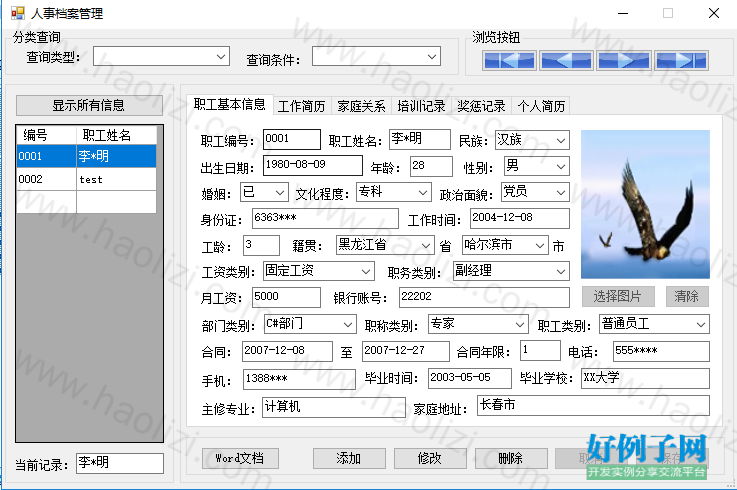Click the 当前记录 field 李*明
The image size is (737, 490).
point(120,463)
